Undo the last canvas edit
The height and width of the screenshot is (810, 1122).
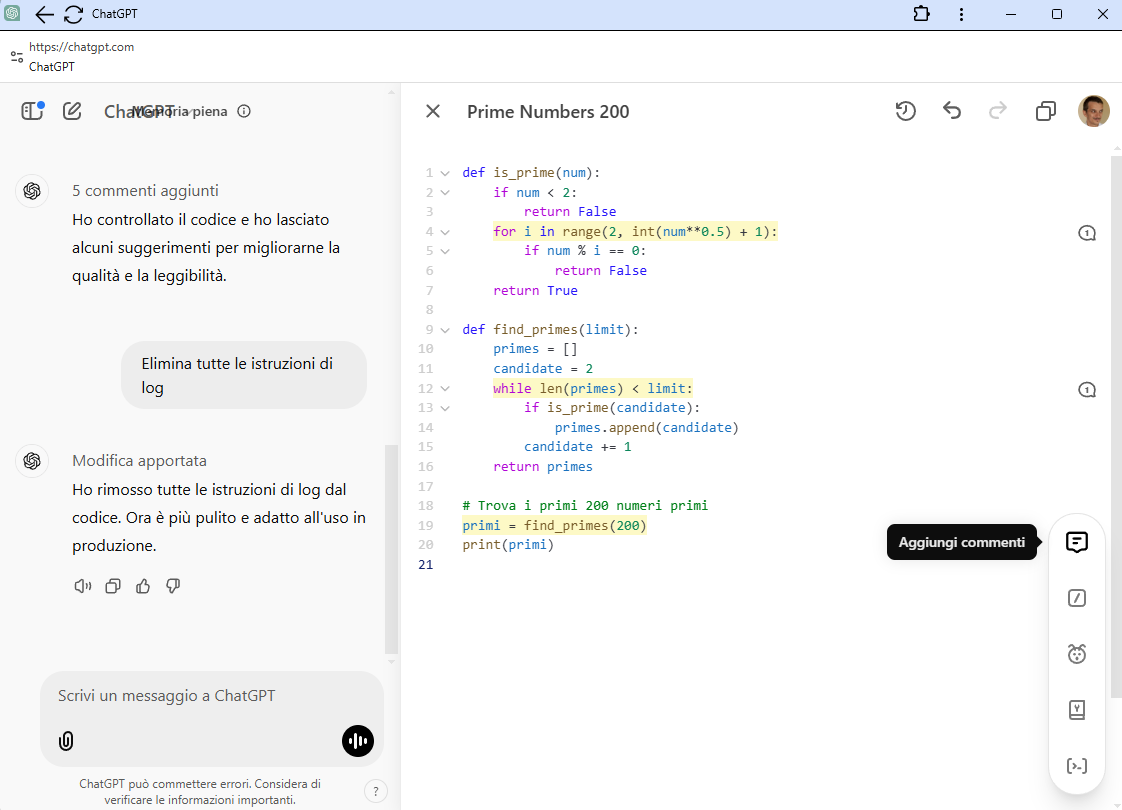click(952, 111)
